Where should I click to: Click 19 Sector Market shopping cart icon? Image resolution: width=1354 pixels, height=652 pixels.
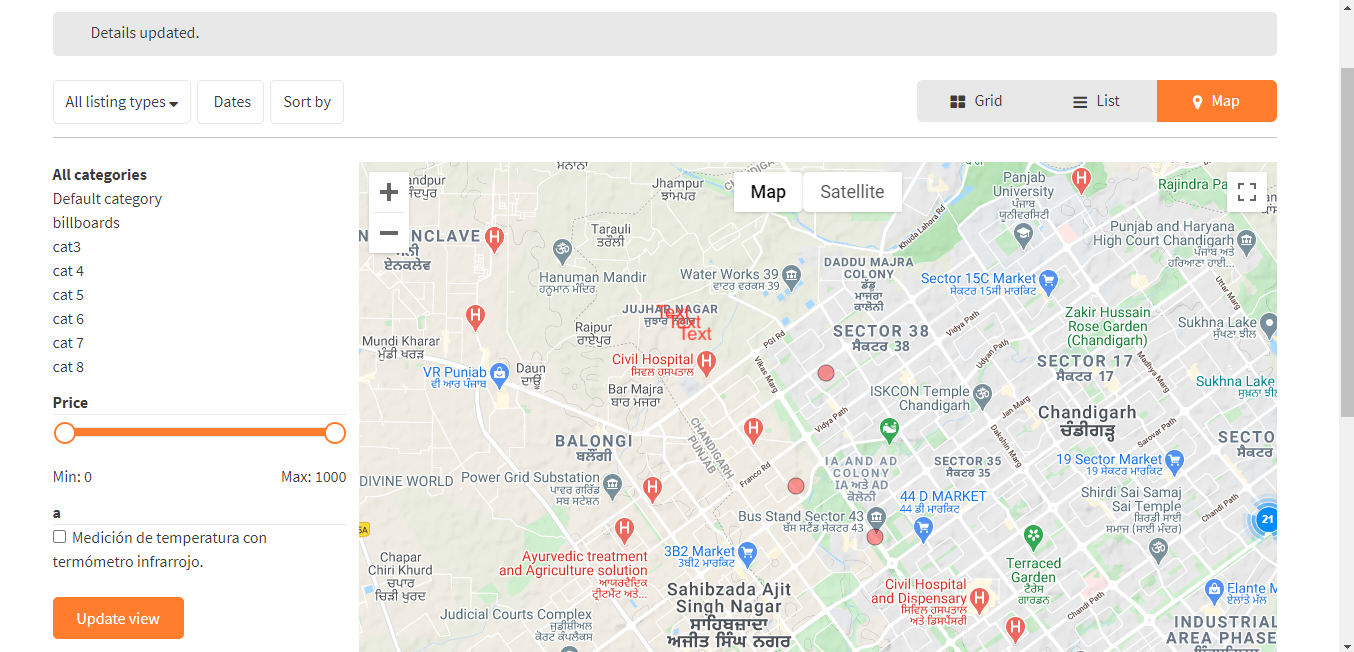(x=1175, y=460)
